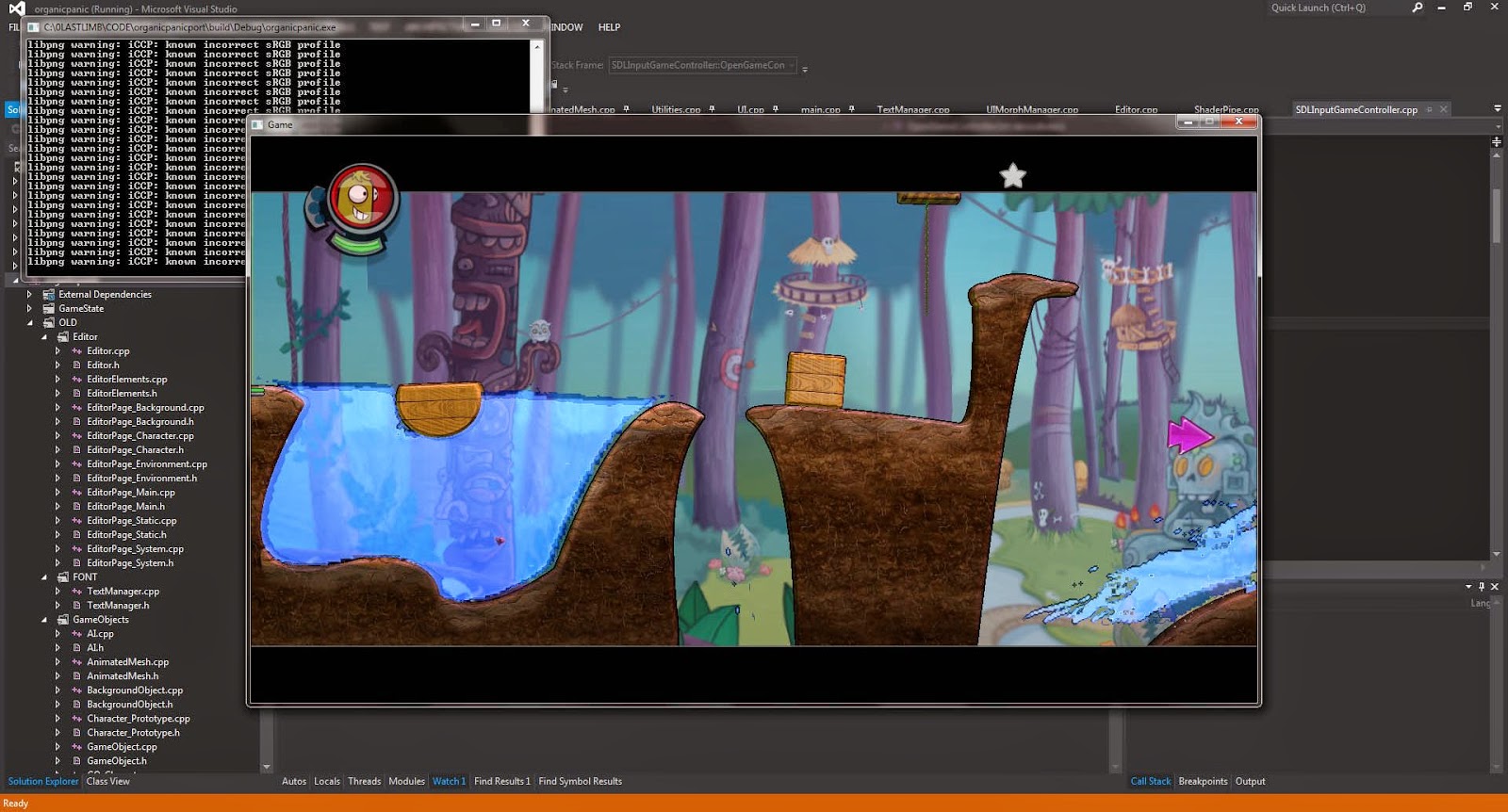Collapse the OLD folder in the tree
Screen dimensions: 1508x812
pos(30,323)
